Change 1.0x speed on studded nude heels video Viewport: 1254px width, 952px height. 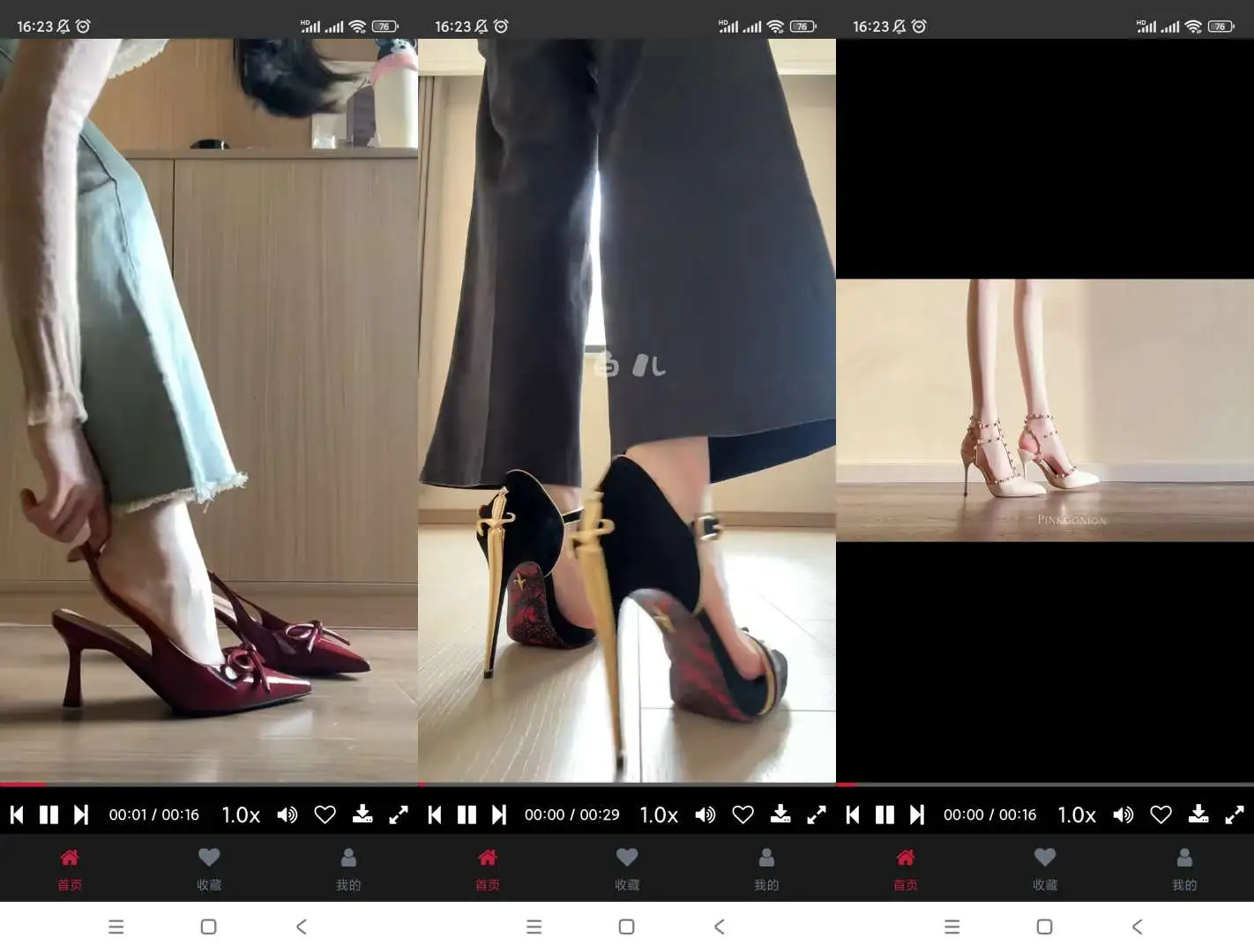click(1077, 814)
